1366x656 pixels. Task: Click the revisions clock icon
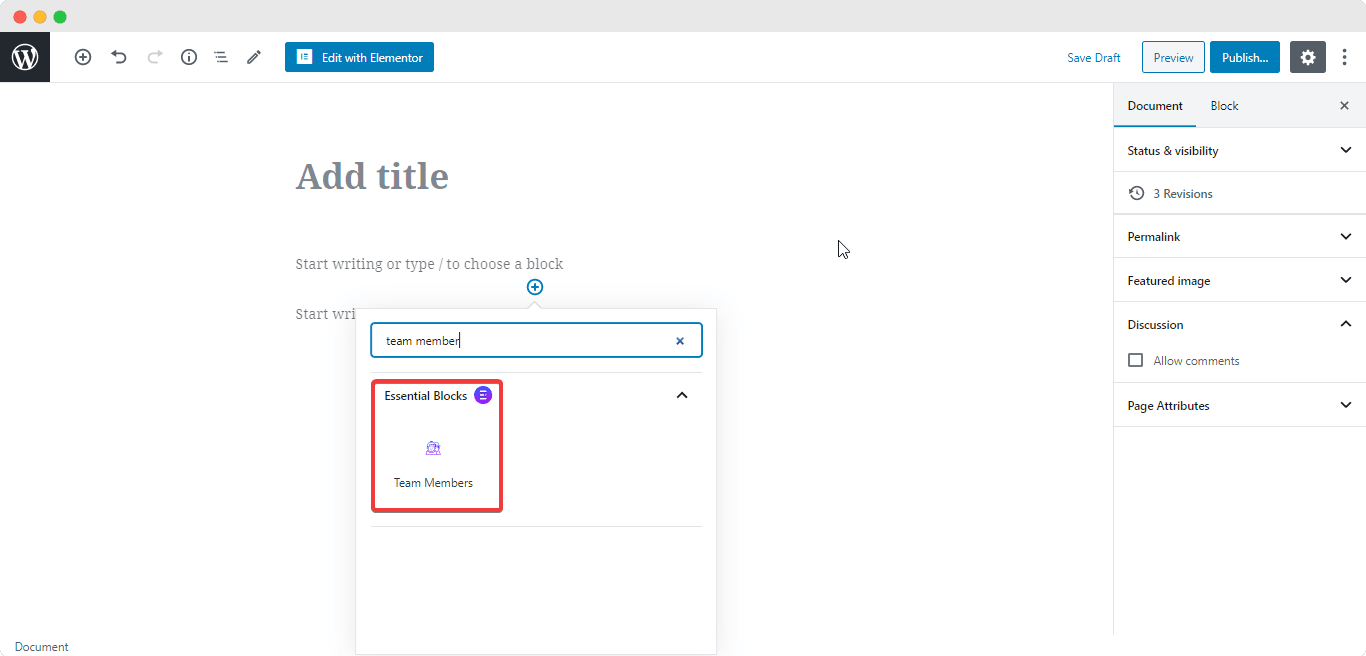1136,193
